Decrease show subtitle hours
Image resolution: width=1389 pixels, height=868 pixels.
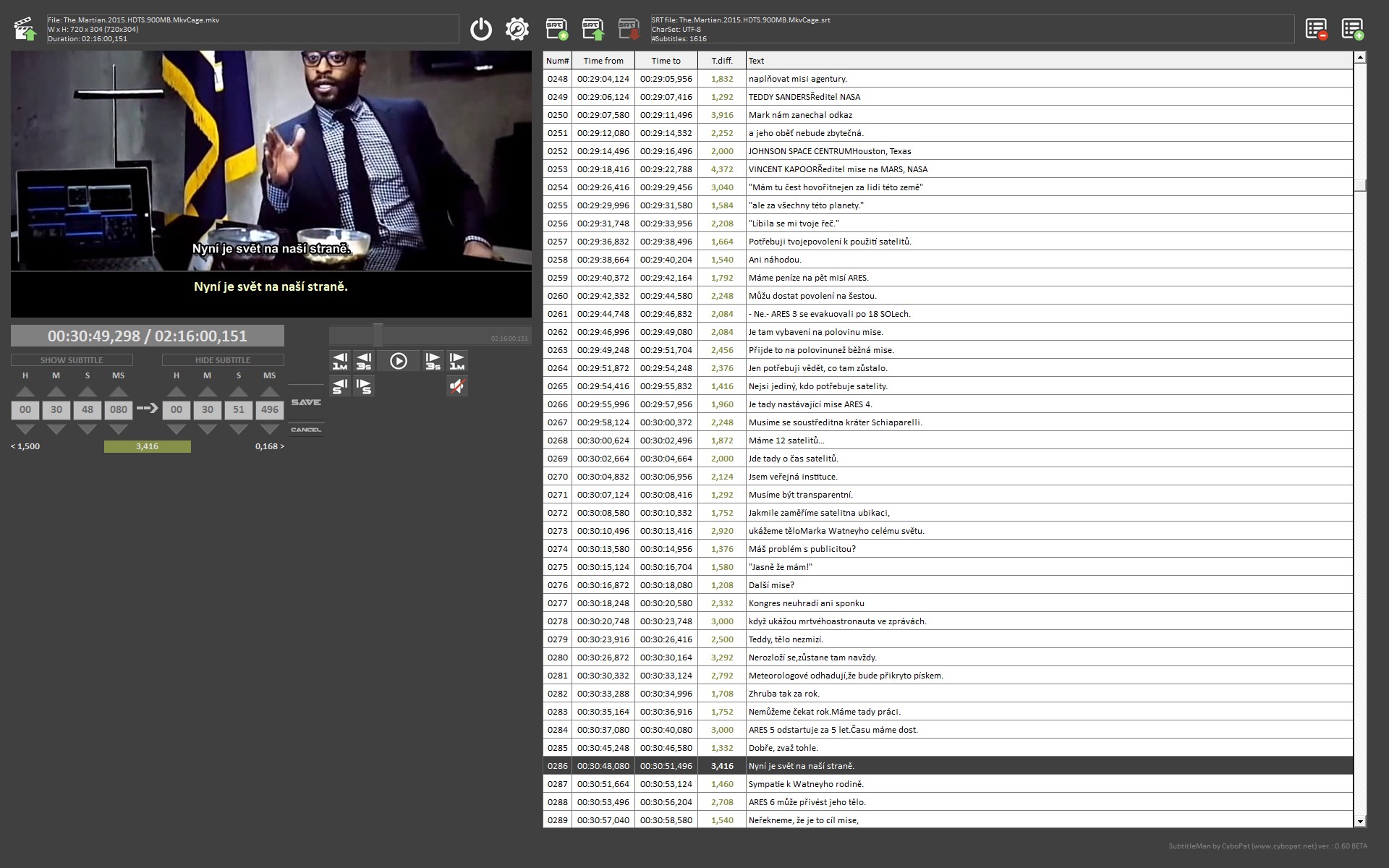coord(25,429)
